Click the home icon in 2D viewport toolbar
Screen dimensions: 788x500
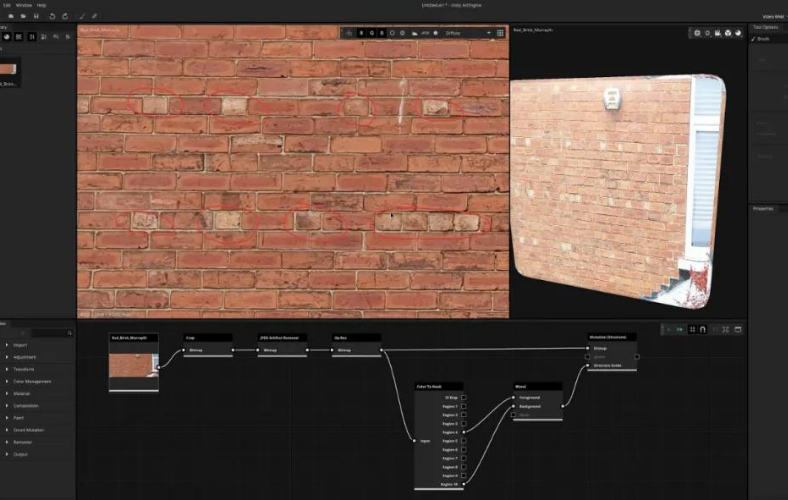coord(349,33)
